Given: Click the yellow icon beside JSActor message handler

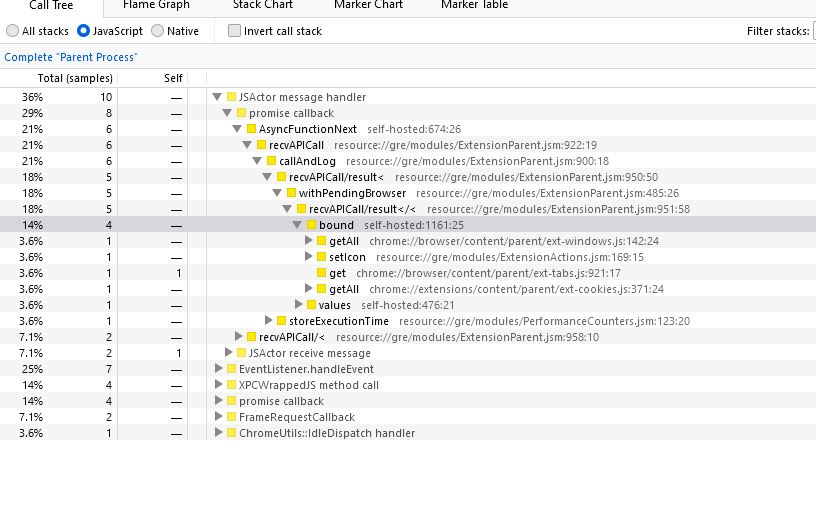Looking at the screenshot, I should tap(232, 97).
